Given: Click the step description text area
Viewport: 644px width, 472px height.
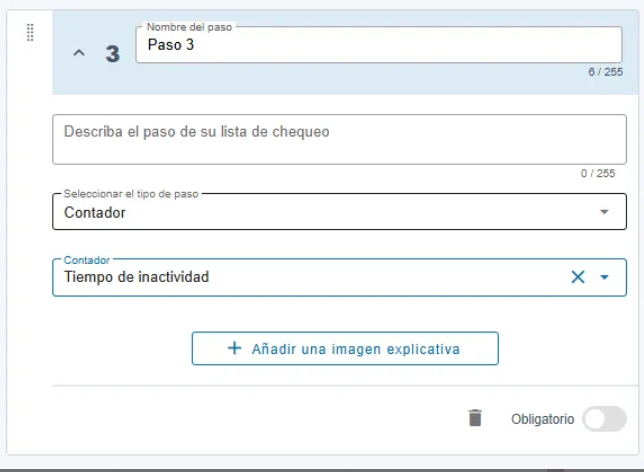Looking at the screenshot, I should [x=339, y=140].
